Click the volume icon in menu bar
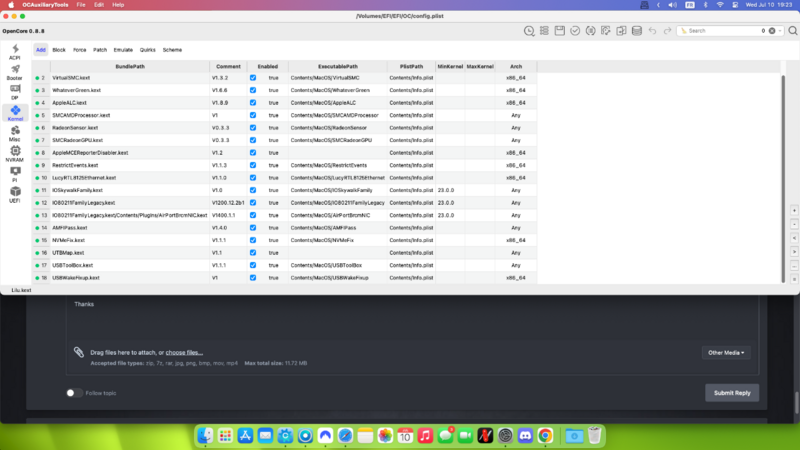The width and height of the screenshot is (800, 450). [673, 5]
